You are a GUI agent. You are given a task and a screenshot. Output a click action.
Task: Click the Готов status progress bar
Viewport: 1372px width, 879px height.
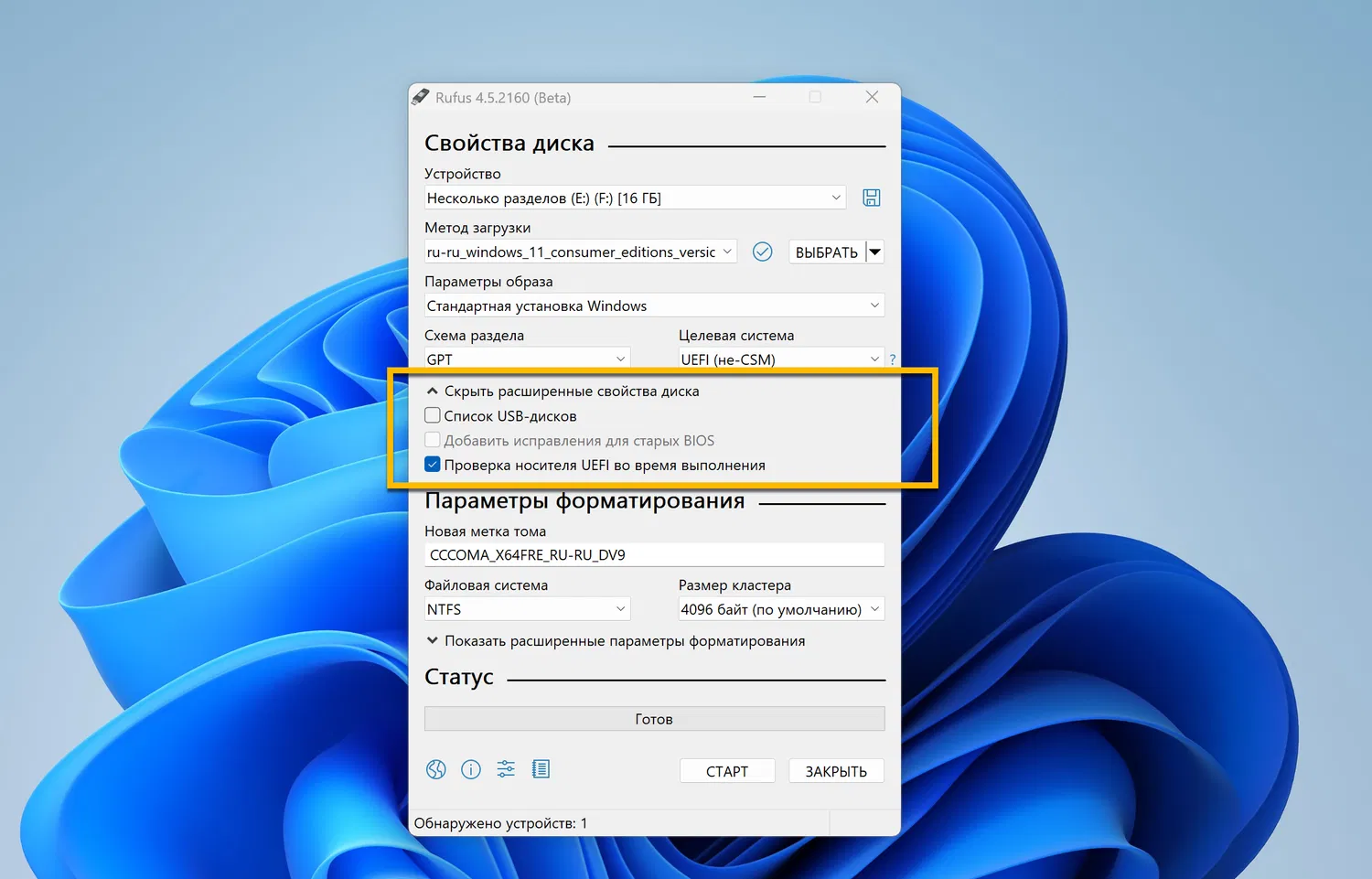pos(654,719)
